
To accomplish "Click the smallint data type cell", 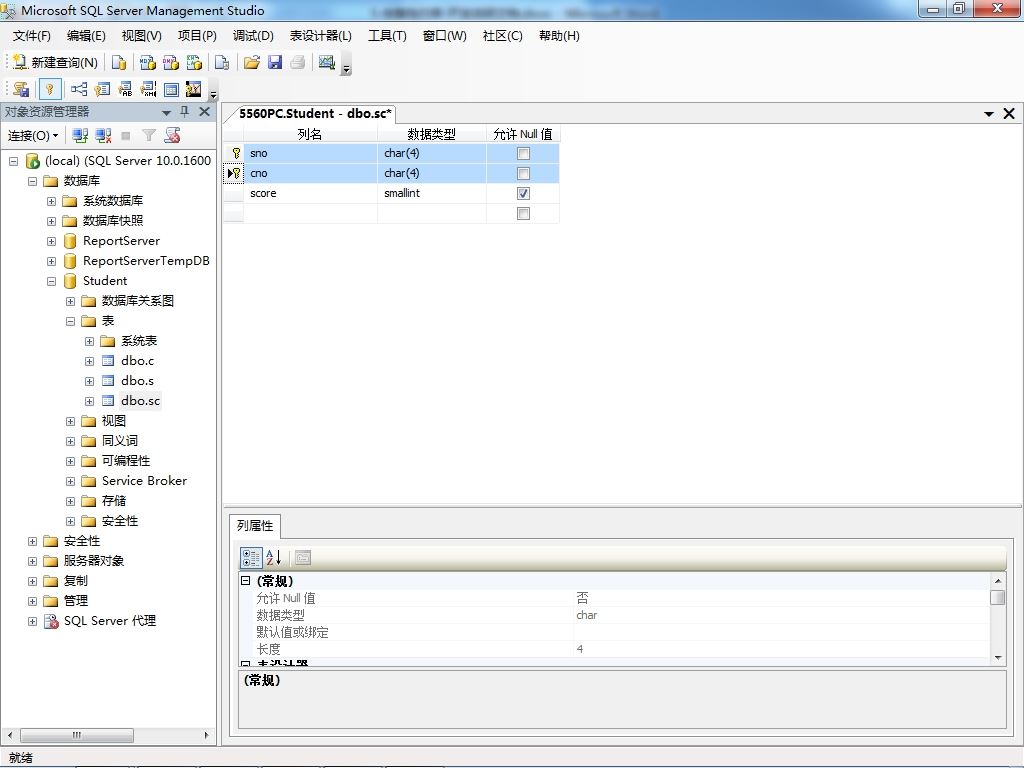I will point(432,193).
